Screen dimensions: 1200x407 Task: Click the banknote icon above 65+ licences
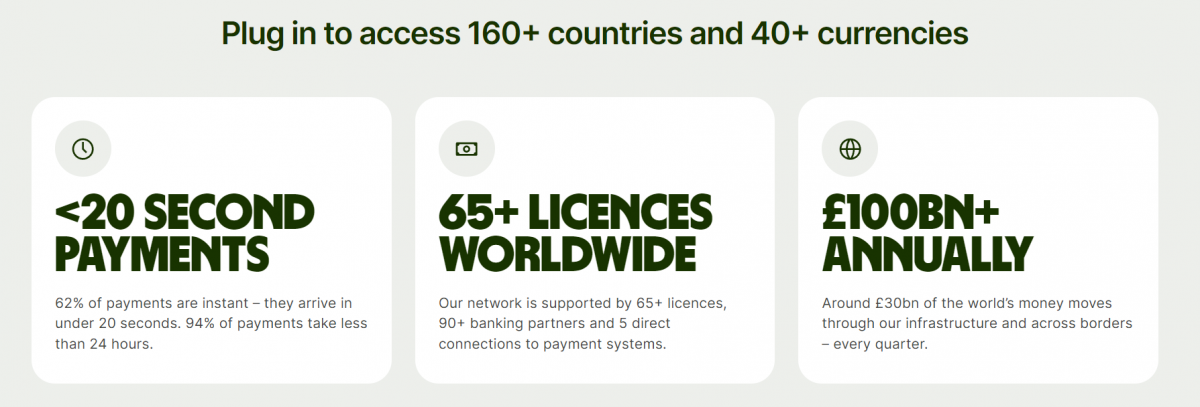(x=466, y=149)
